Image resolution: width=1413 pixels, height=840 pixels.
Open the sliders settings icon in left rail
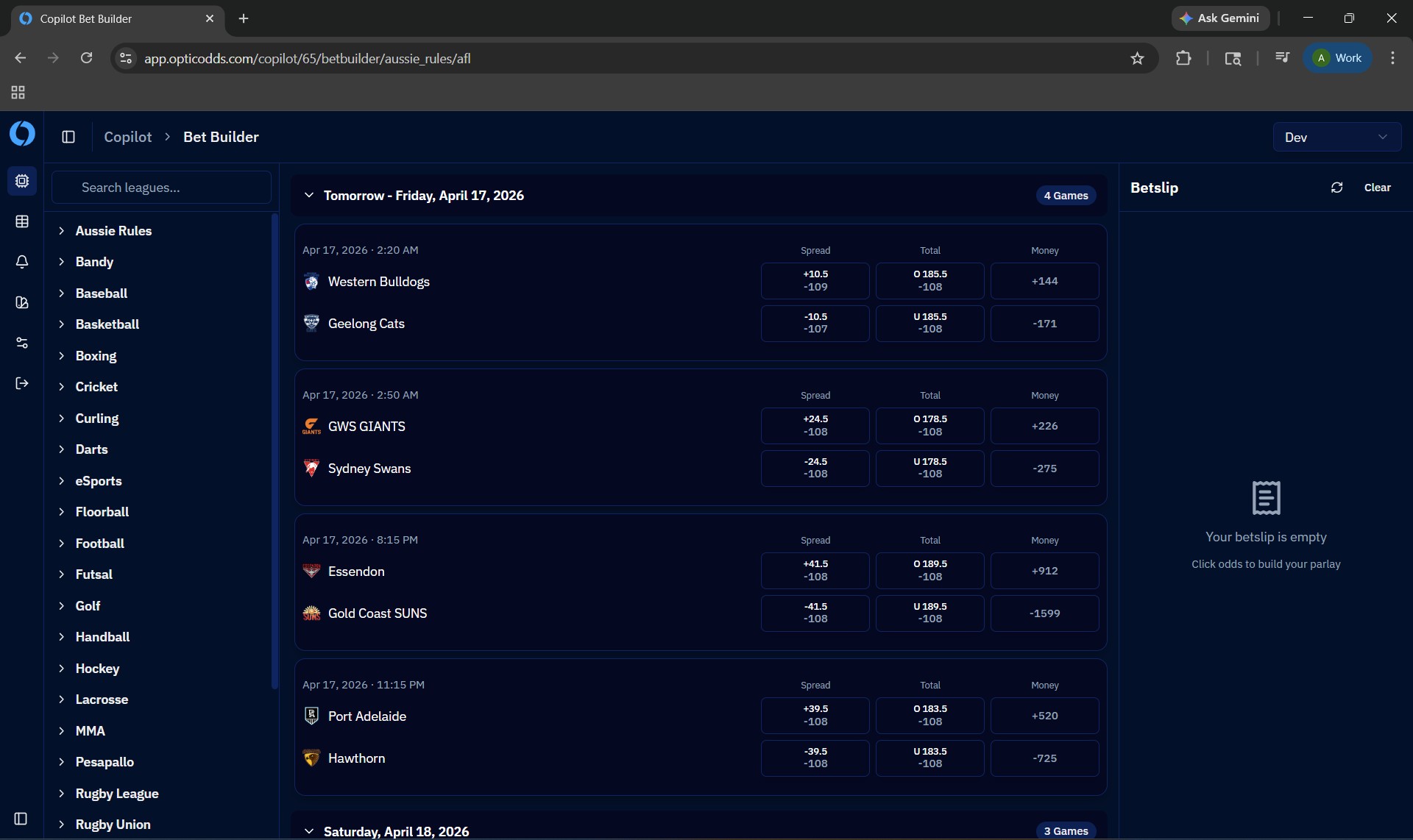22,343
